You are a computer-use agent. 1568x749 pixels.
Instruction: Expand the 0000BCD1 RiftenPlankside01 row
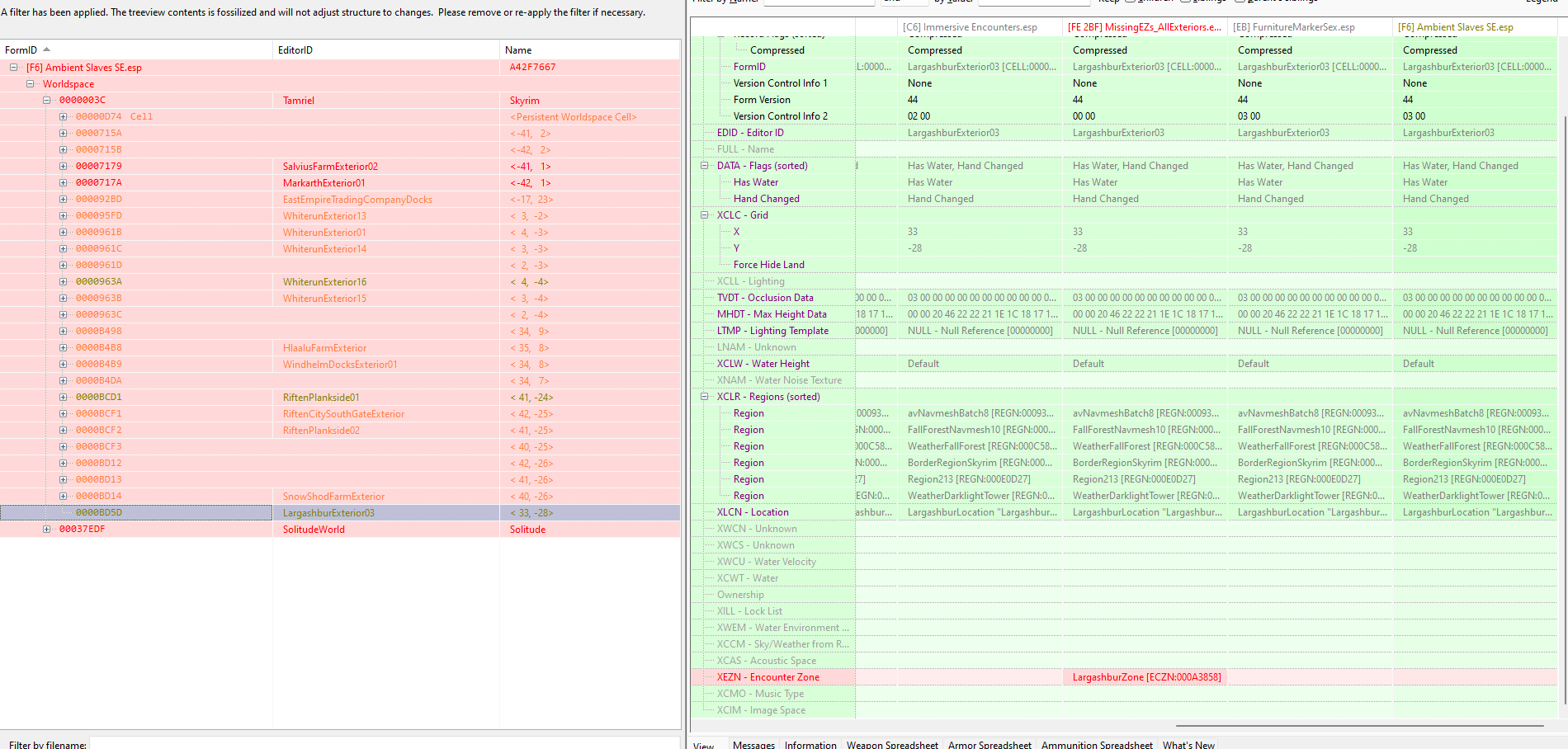tap(63, 398)
